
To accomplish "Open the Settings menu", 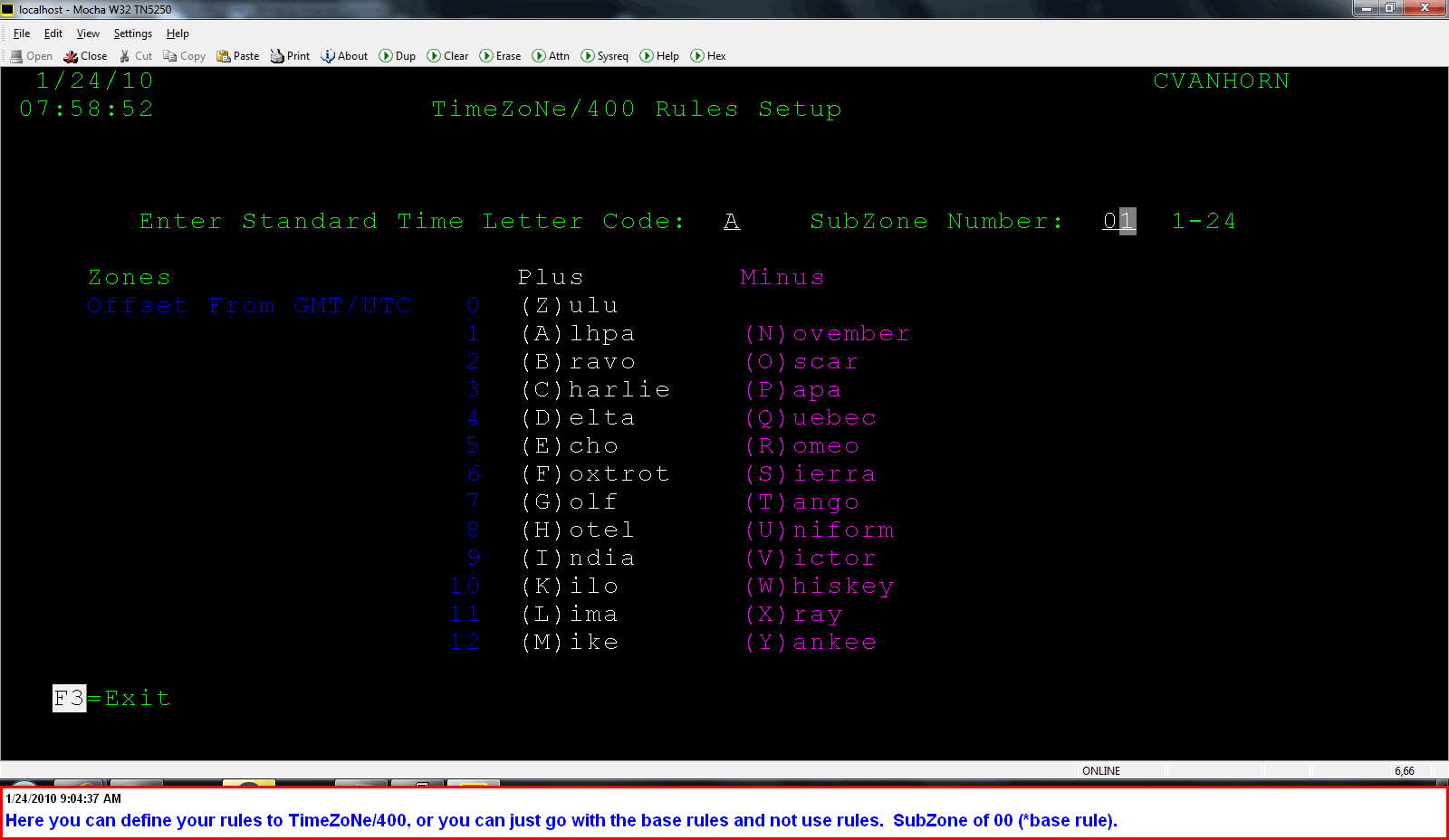I will coord(132,33).
